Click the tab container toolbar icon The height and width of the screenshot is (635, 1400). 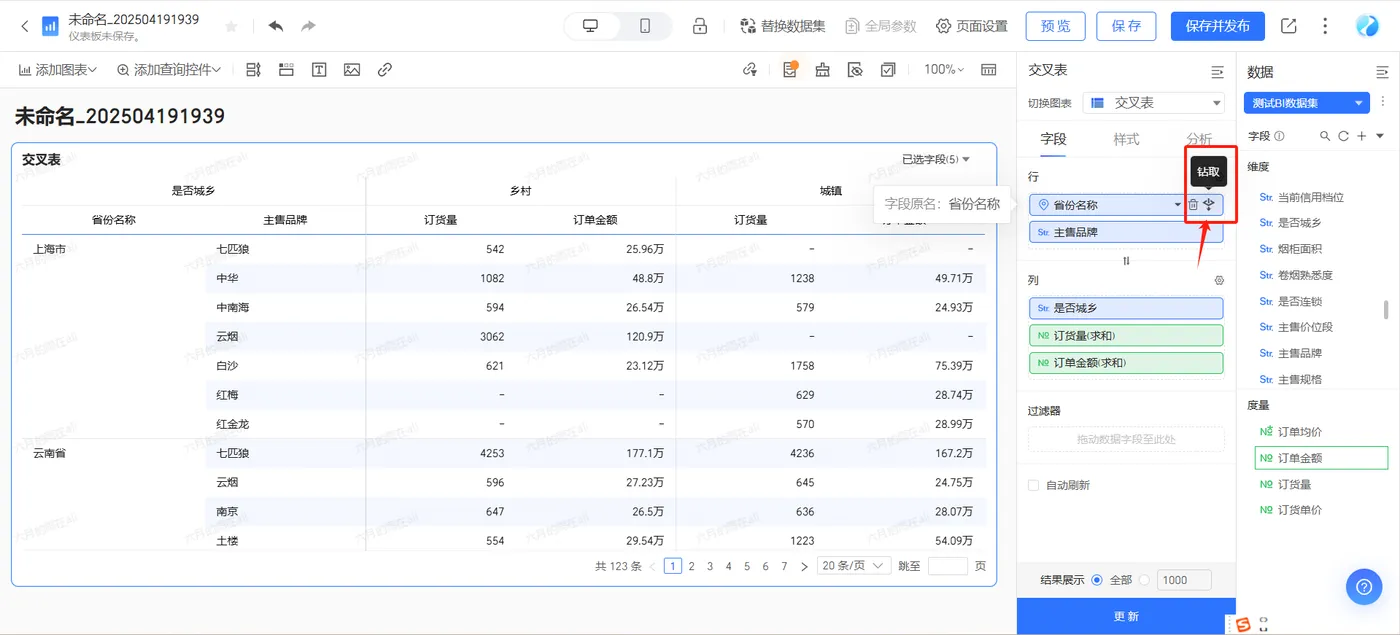tap(286, 70)
